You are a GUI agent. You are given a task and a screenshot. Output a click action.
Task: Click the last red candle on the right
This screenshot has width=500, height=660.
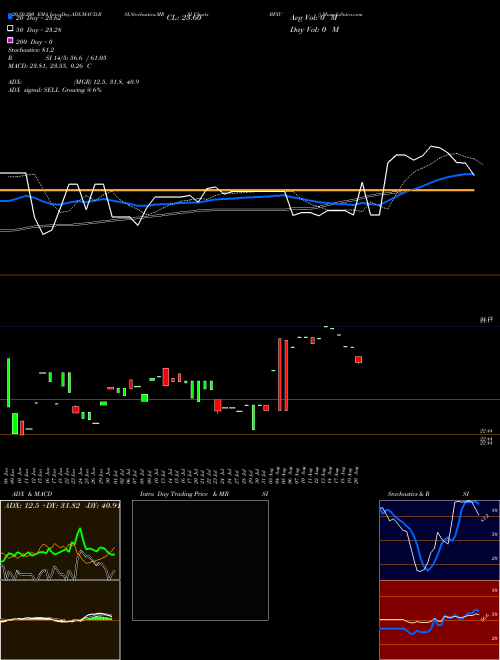coord(358,359)
